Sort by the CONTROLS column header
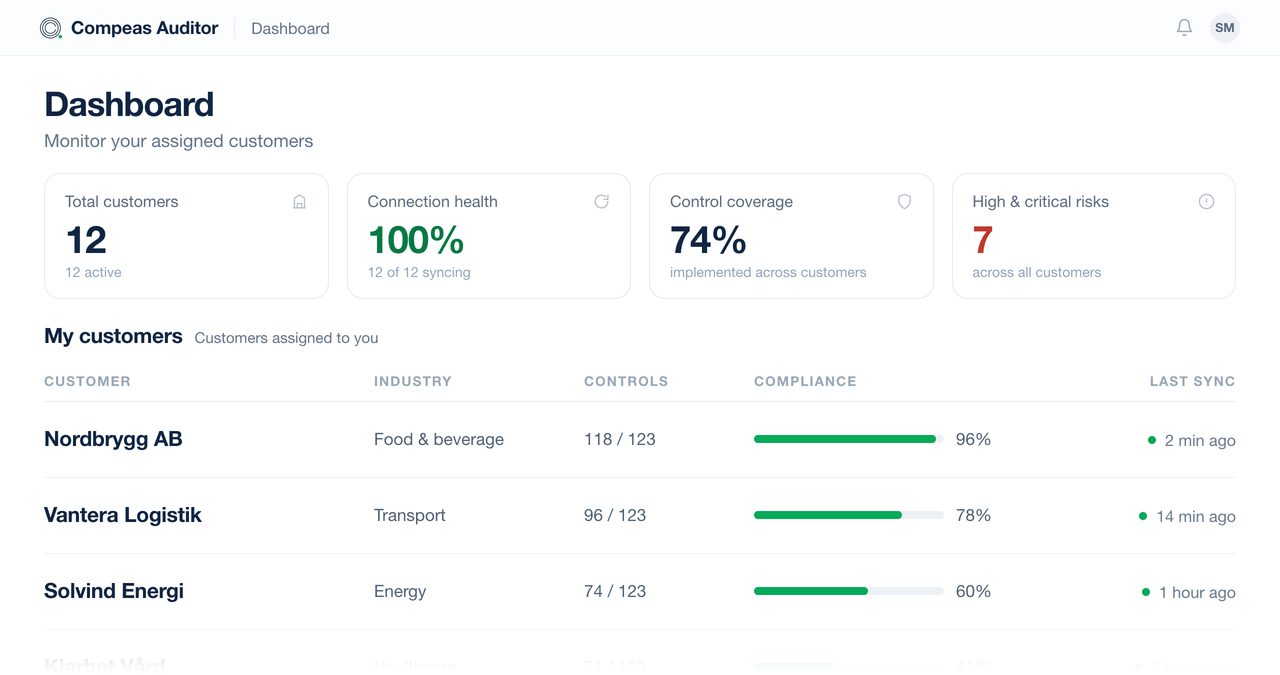The image size is (1280, 675). click(x=626, y=381)
